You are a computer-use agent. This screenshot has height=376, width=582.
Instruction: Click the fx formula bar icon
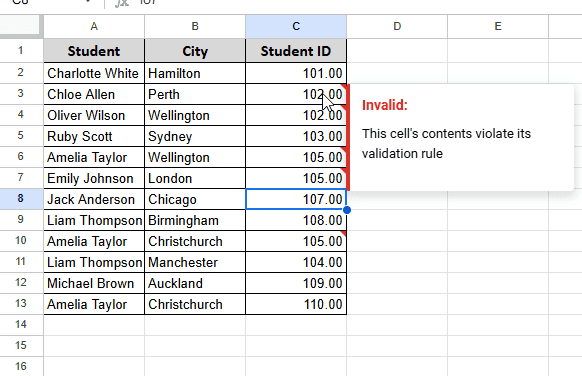tap(121, 3)
